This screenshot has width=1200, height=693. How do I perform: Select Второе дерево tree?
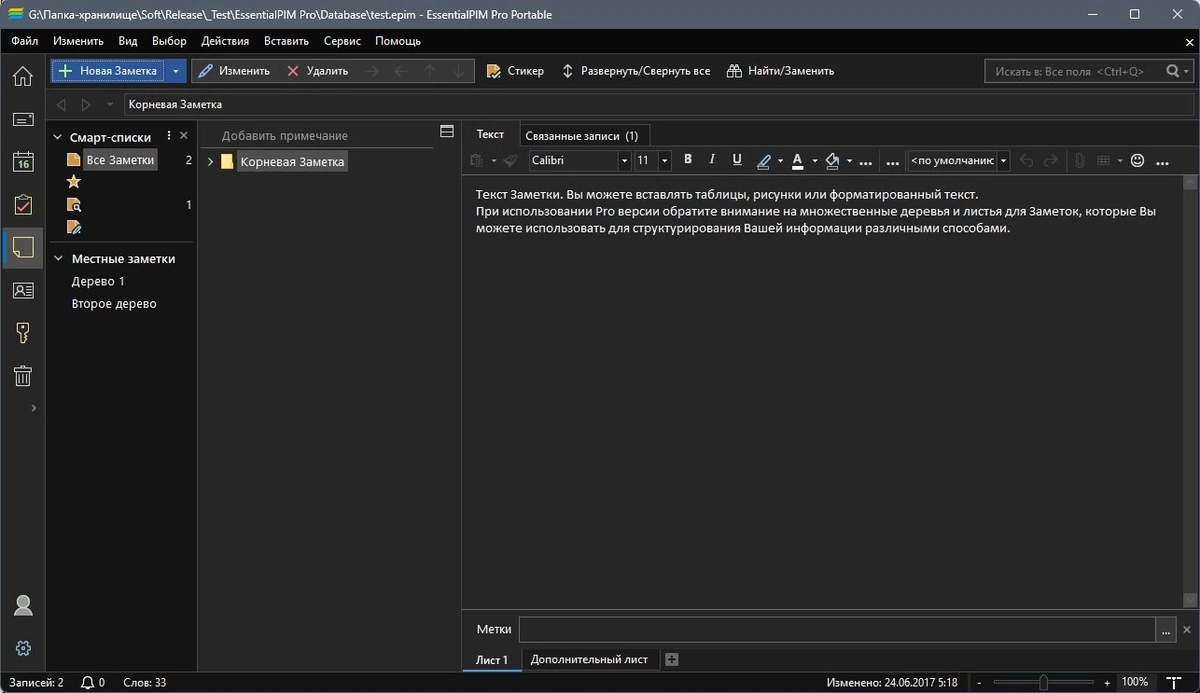(x=114, y=304)
